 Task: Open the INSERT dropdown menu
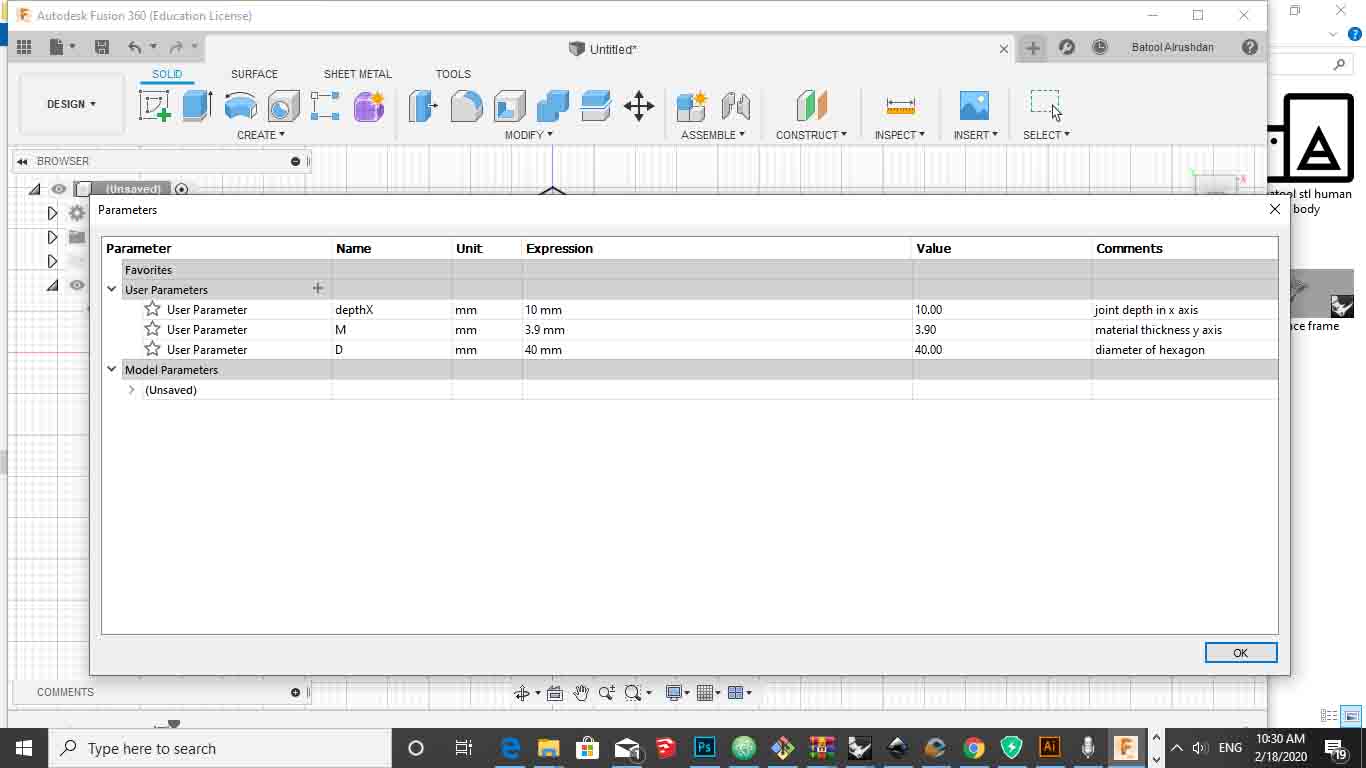(x=976, y=135)
